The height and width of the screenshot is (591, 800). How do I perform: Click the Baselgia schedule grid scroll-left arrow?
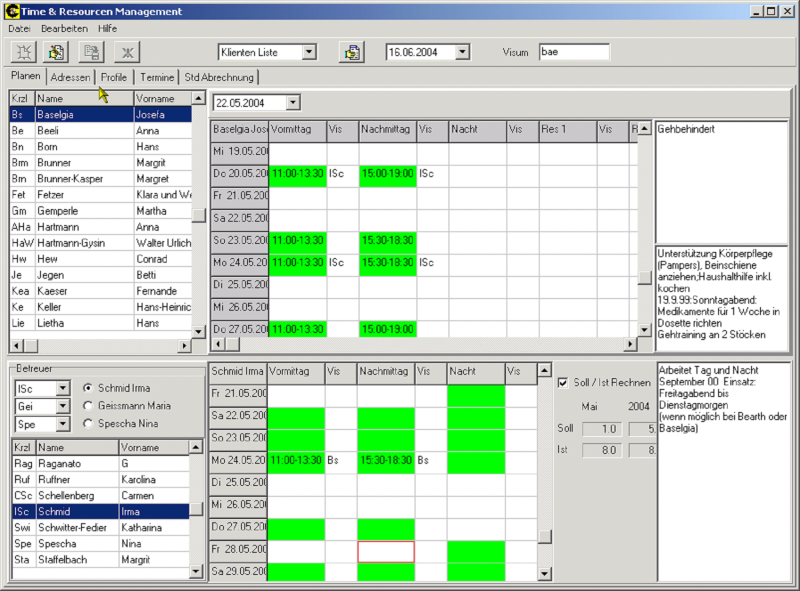pos(218,344)
